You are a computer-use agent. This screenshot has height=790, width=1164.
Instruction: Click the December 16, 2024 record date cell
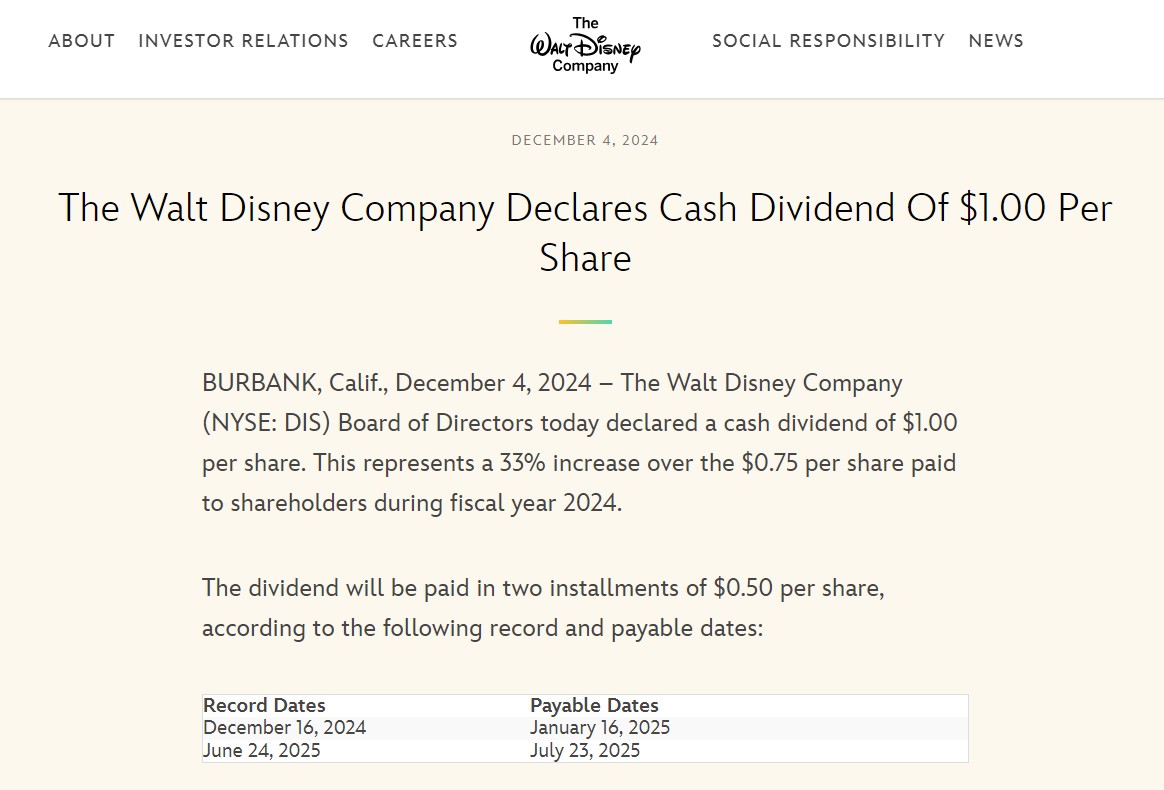285,728
